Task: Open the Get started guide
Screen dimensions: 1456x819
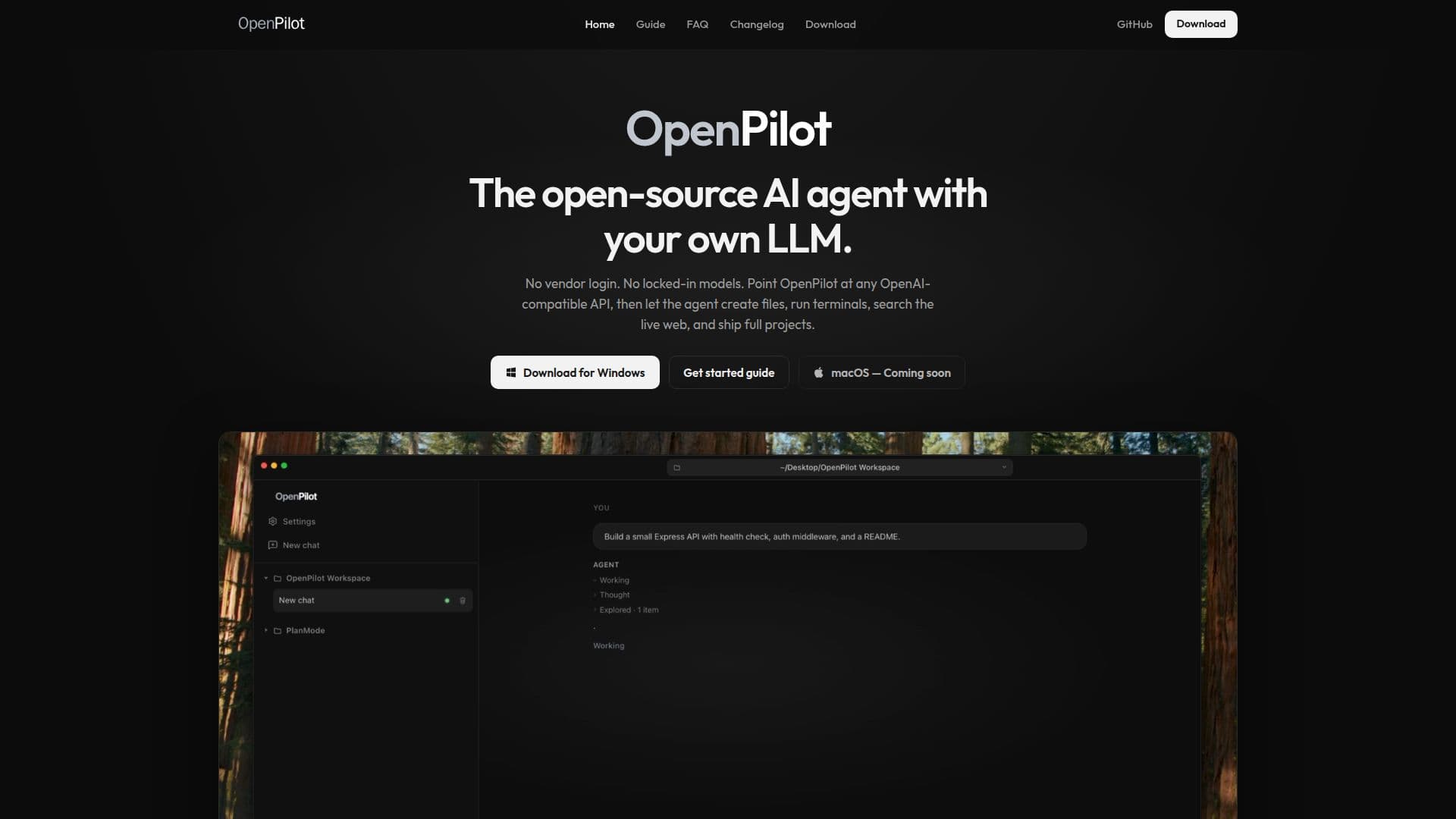Action: 728,372
